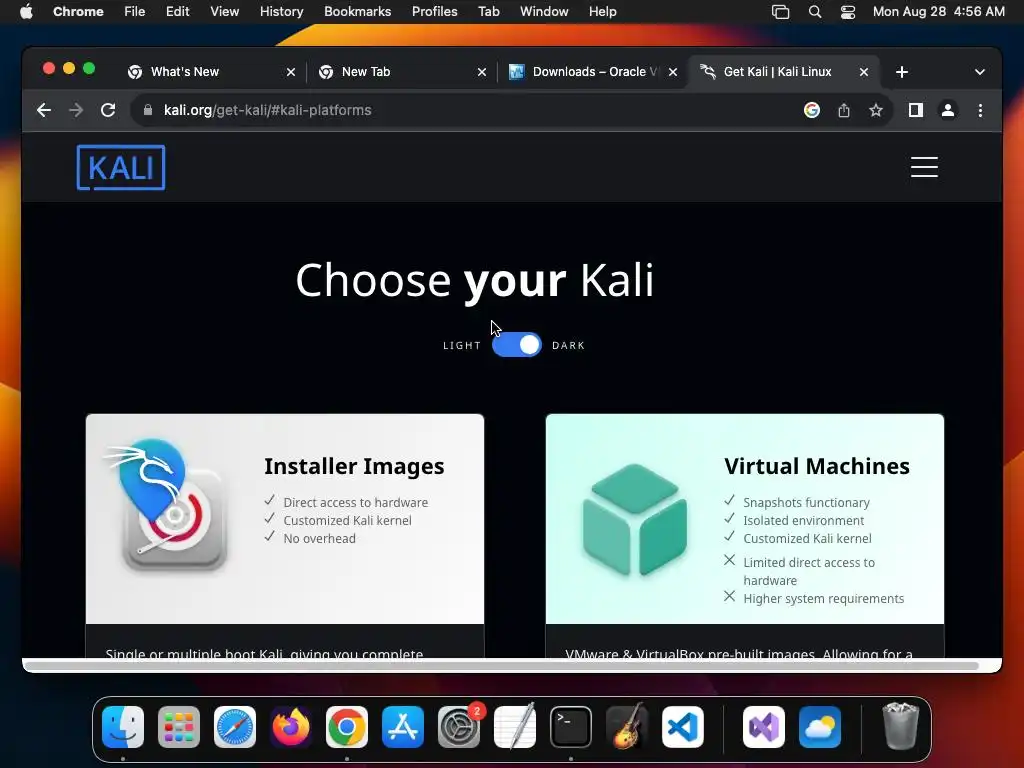Open the Help menu

tap(602, 12)
